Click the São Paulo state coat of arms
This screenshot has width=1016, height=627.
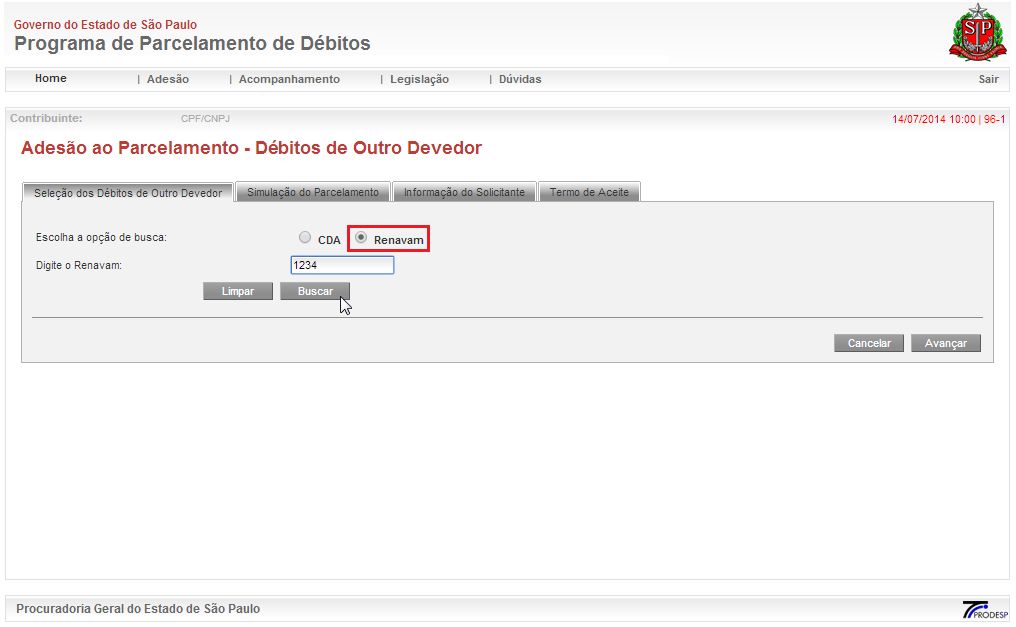click(x=970, y=34)
